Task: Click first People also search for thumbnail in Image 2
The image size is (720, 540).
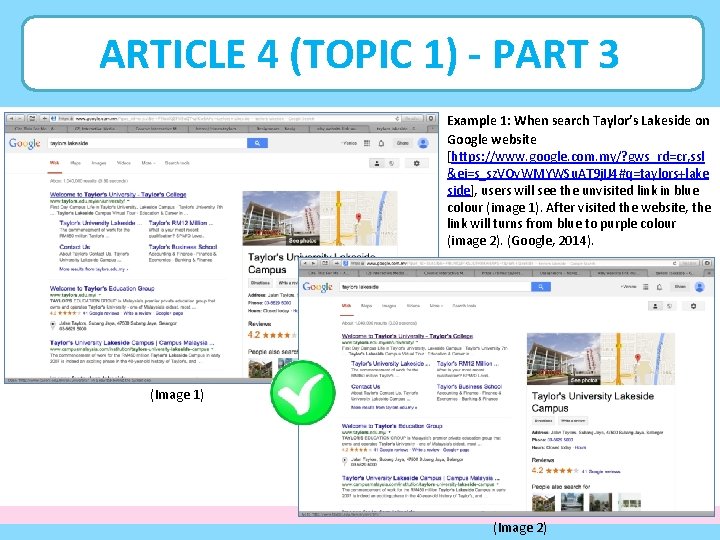Action: pyautogui.click(x=543, y=502)
